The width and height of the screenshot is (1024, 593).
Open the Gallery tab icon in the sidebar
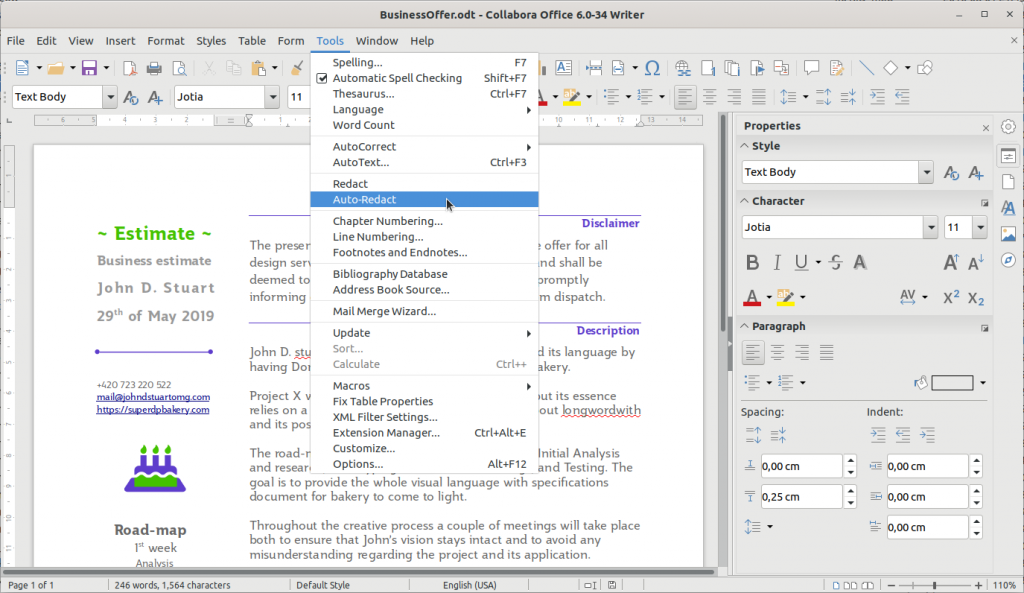(1008, 234)
